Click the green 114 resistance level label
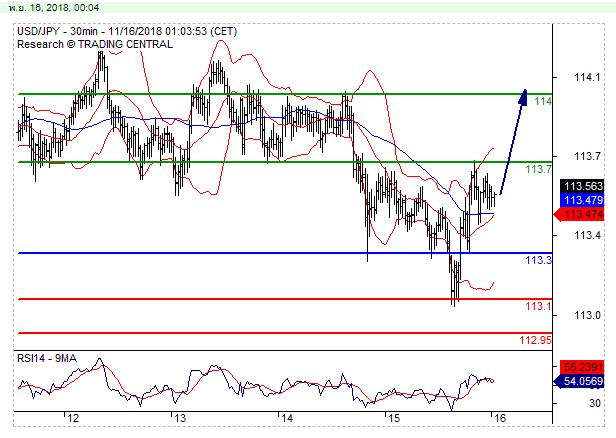Image resolution: width=616 pixels, height=438 pixels. (x=543, y=101)
